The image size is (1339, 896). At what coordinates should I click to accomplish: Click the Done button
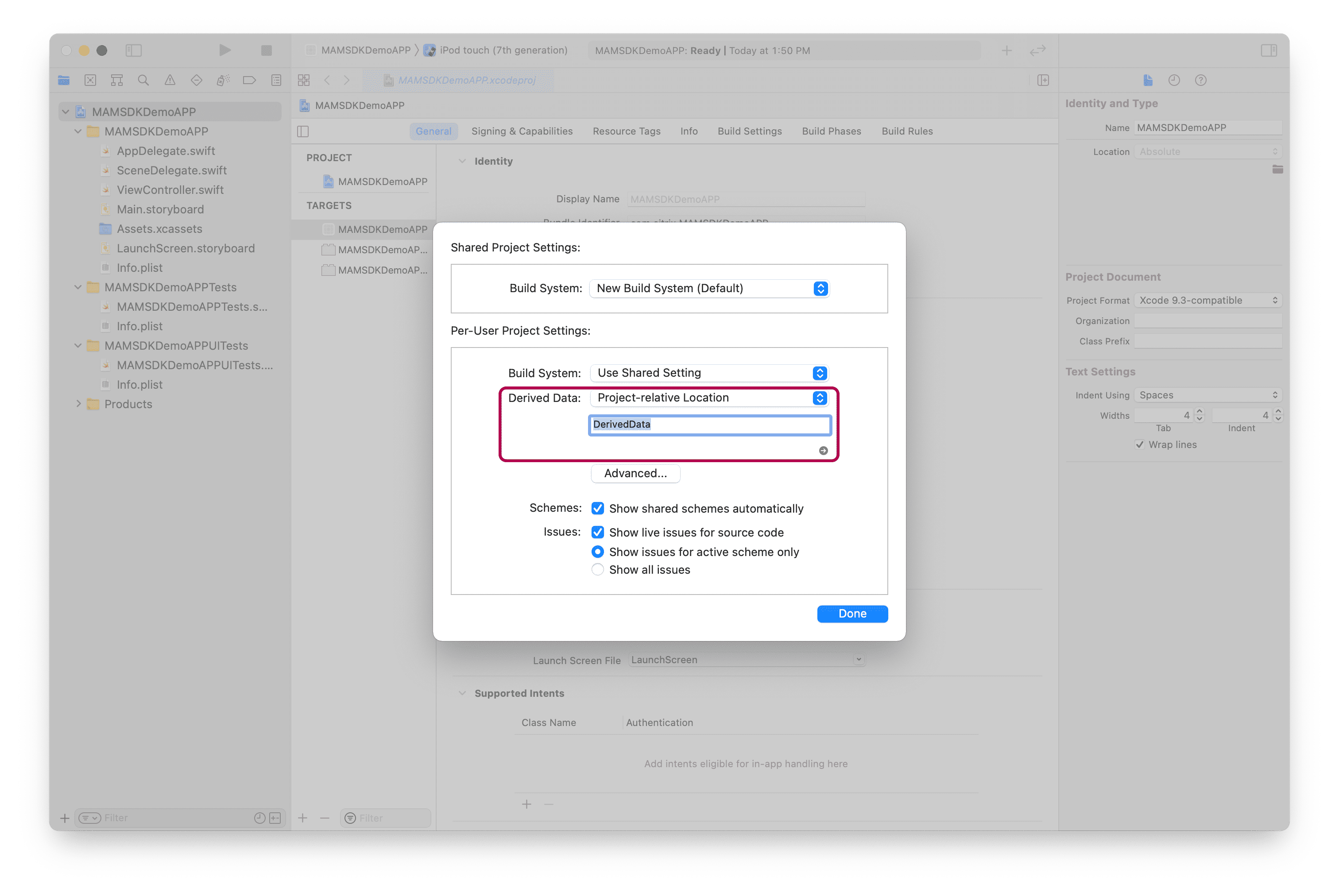(x=852, y=614)
